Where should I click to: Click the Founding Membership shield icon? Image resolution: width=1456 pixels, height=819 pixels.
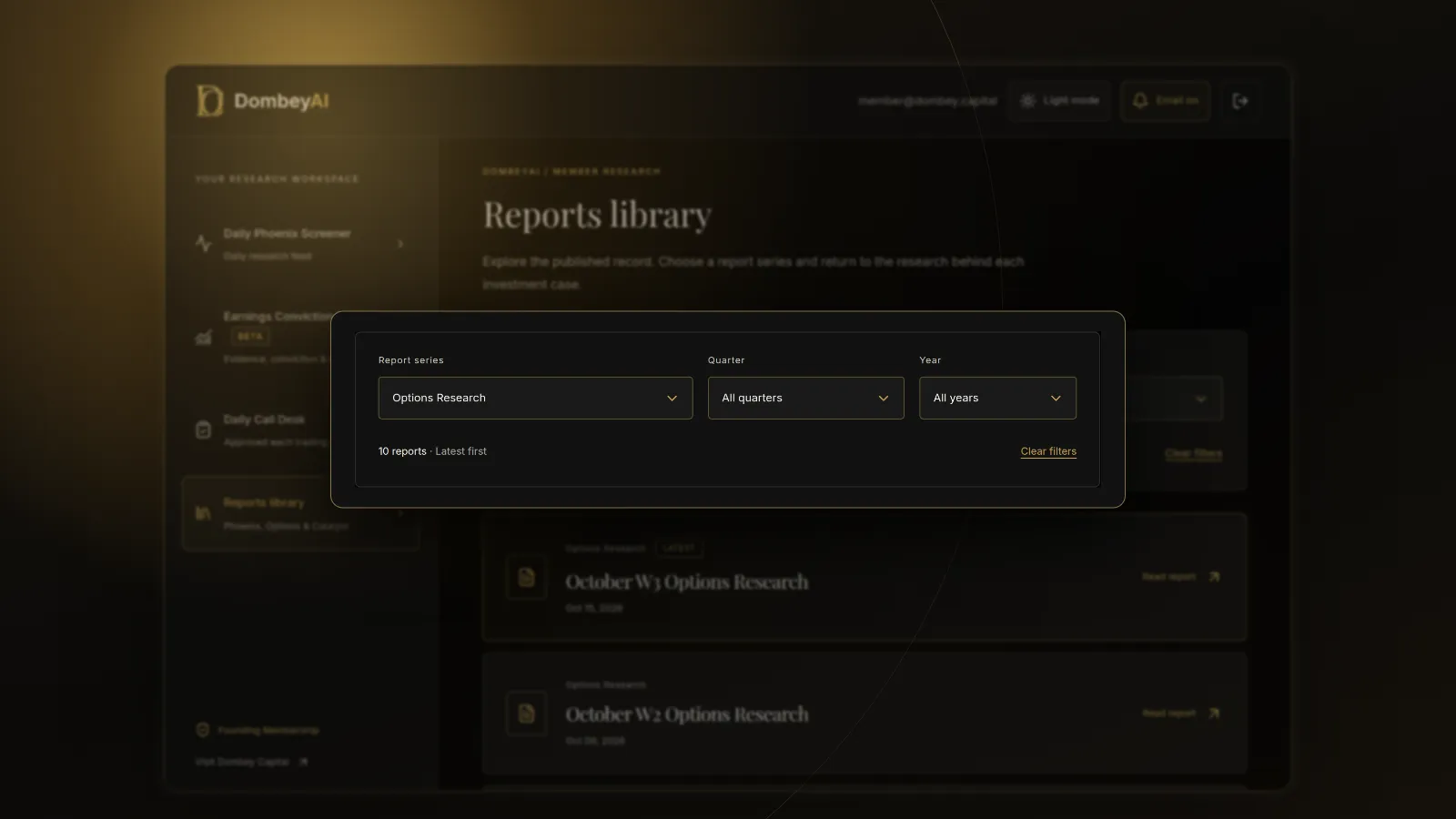coord(203,730)
